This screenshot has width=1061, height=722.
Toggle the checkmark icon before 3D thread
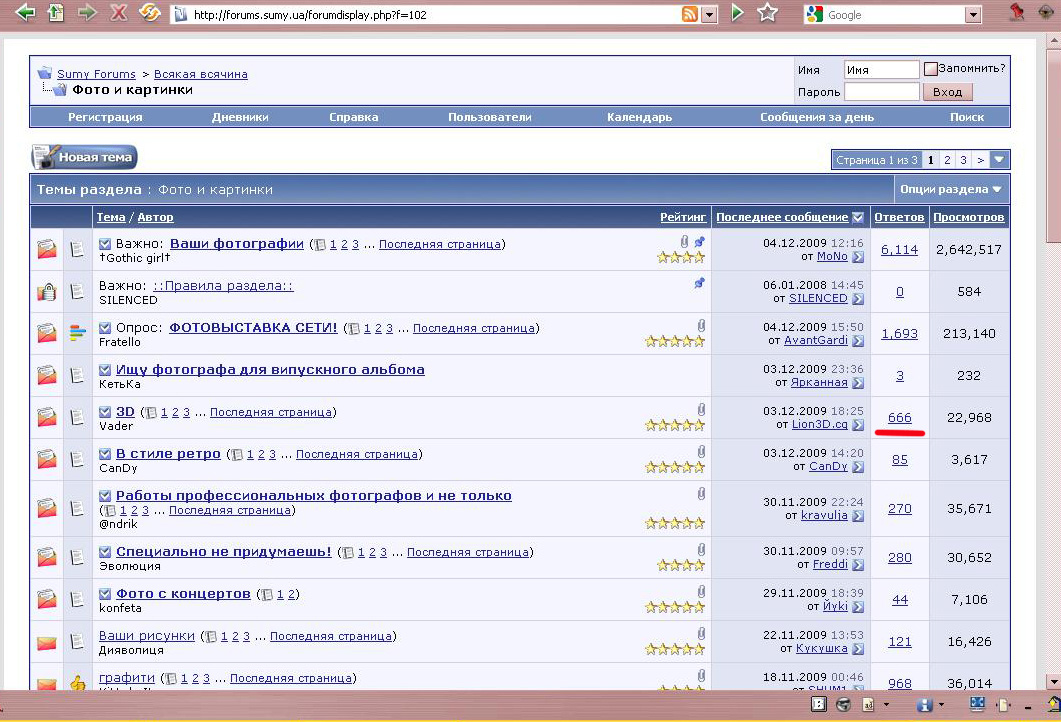tap(105, 412)
